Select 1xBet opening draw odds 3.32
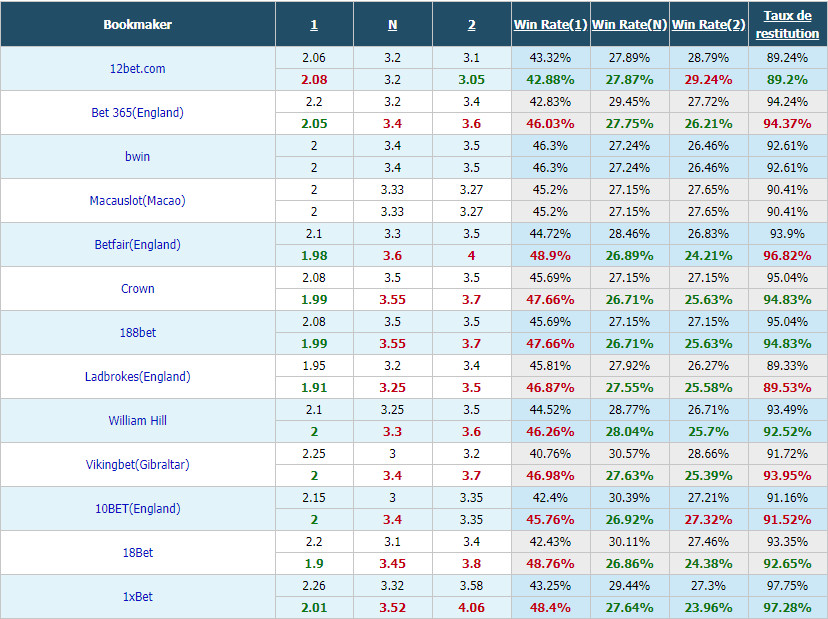The width and height of the screenshot is (828, 619). click(x=392, y=586)
